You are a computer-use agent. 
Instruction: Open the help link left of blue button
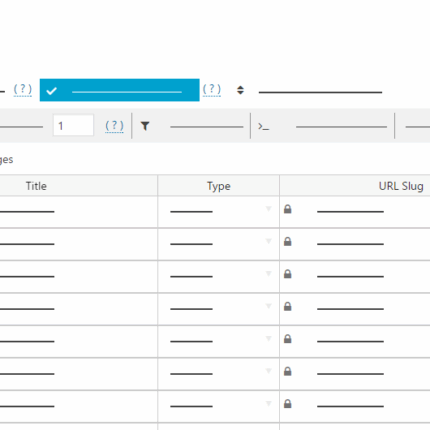[x=23, y=90]
